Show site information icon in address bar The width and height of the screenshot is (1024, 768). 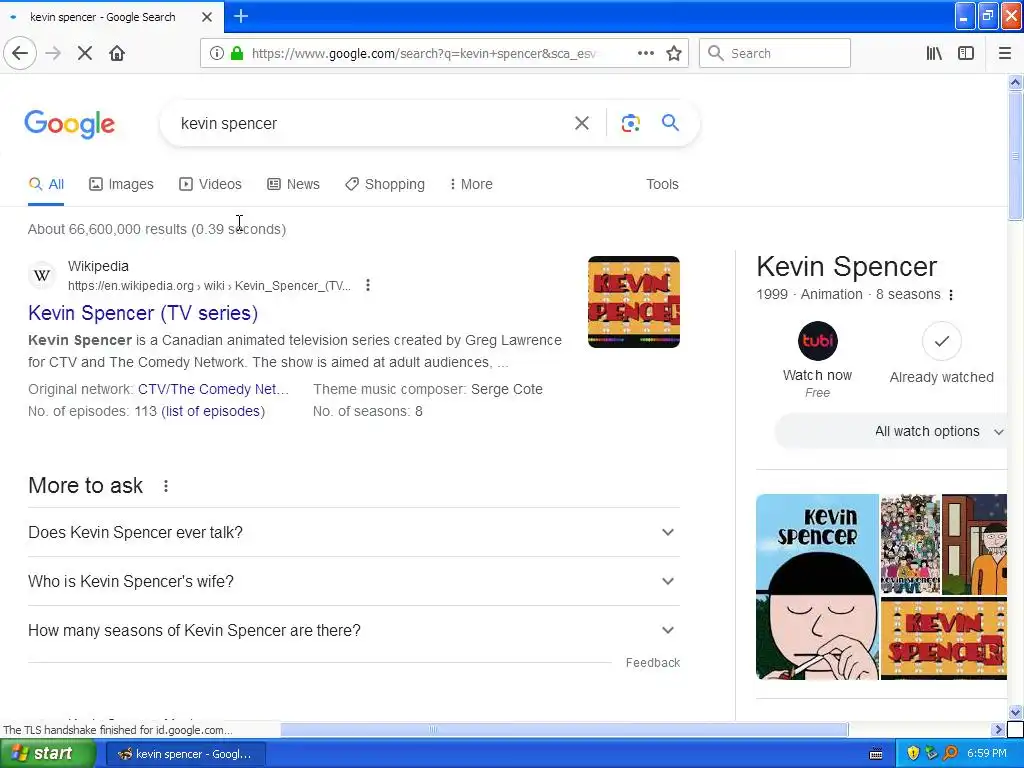[x=216, y=54]
